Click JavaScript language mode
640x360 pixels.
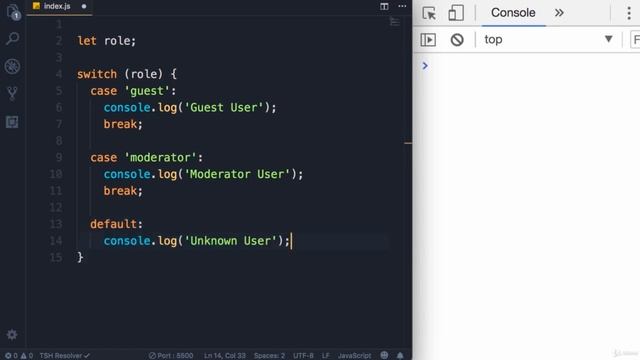[x=354, y=356]
